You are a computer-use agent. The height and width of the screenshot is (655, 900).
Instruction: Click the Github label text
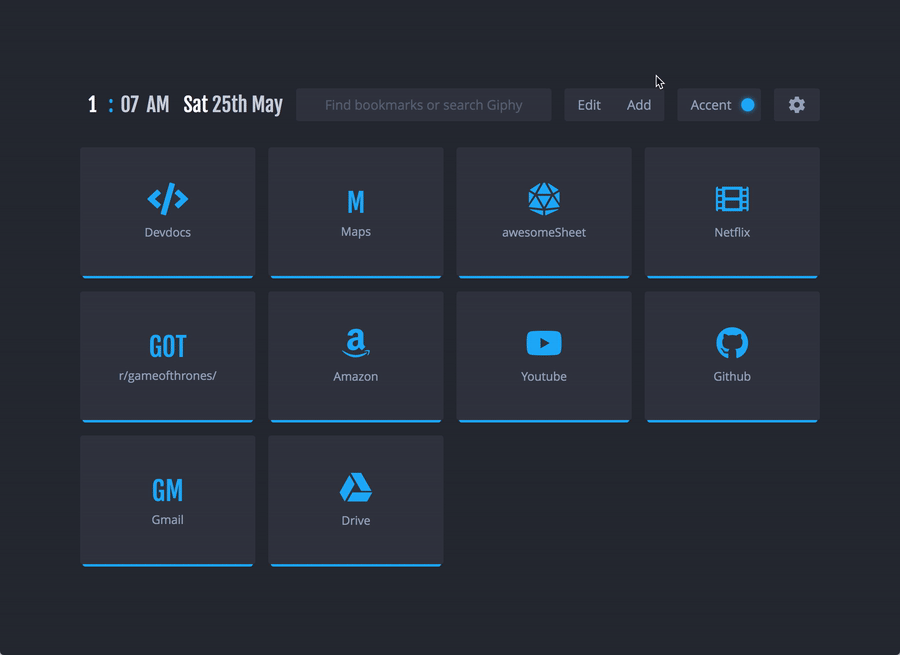point(732,377)
